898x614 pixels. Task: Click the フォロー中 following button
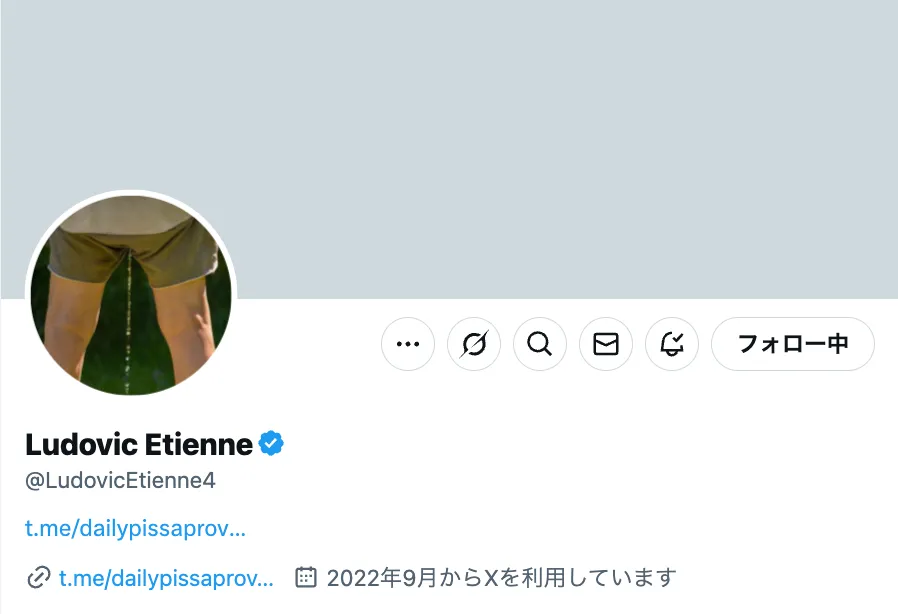(x=792, y=344)
